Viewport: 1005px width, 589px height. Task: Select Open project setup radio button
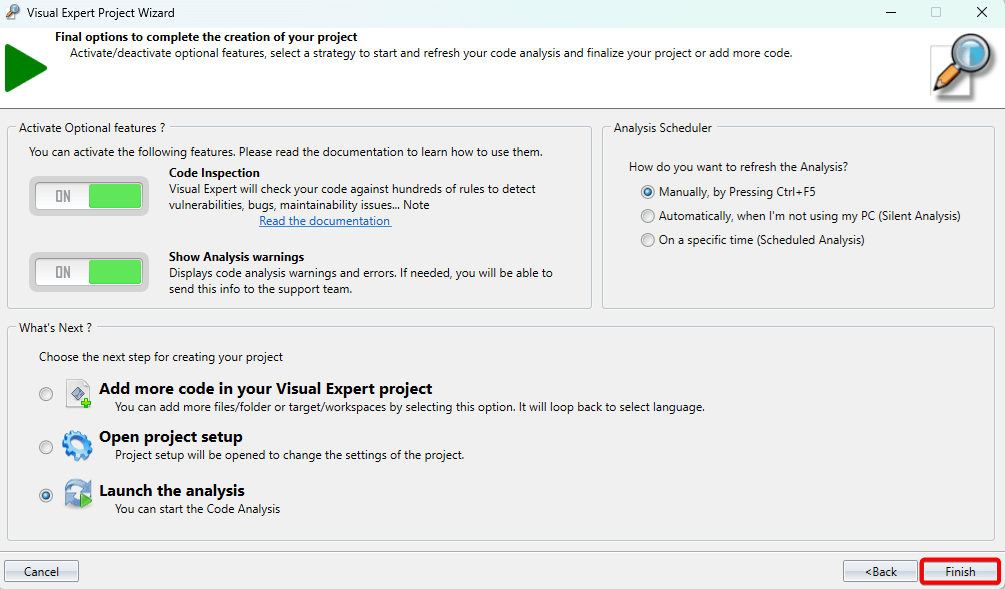click(46, 447)
